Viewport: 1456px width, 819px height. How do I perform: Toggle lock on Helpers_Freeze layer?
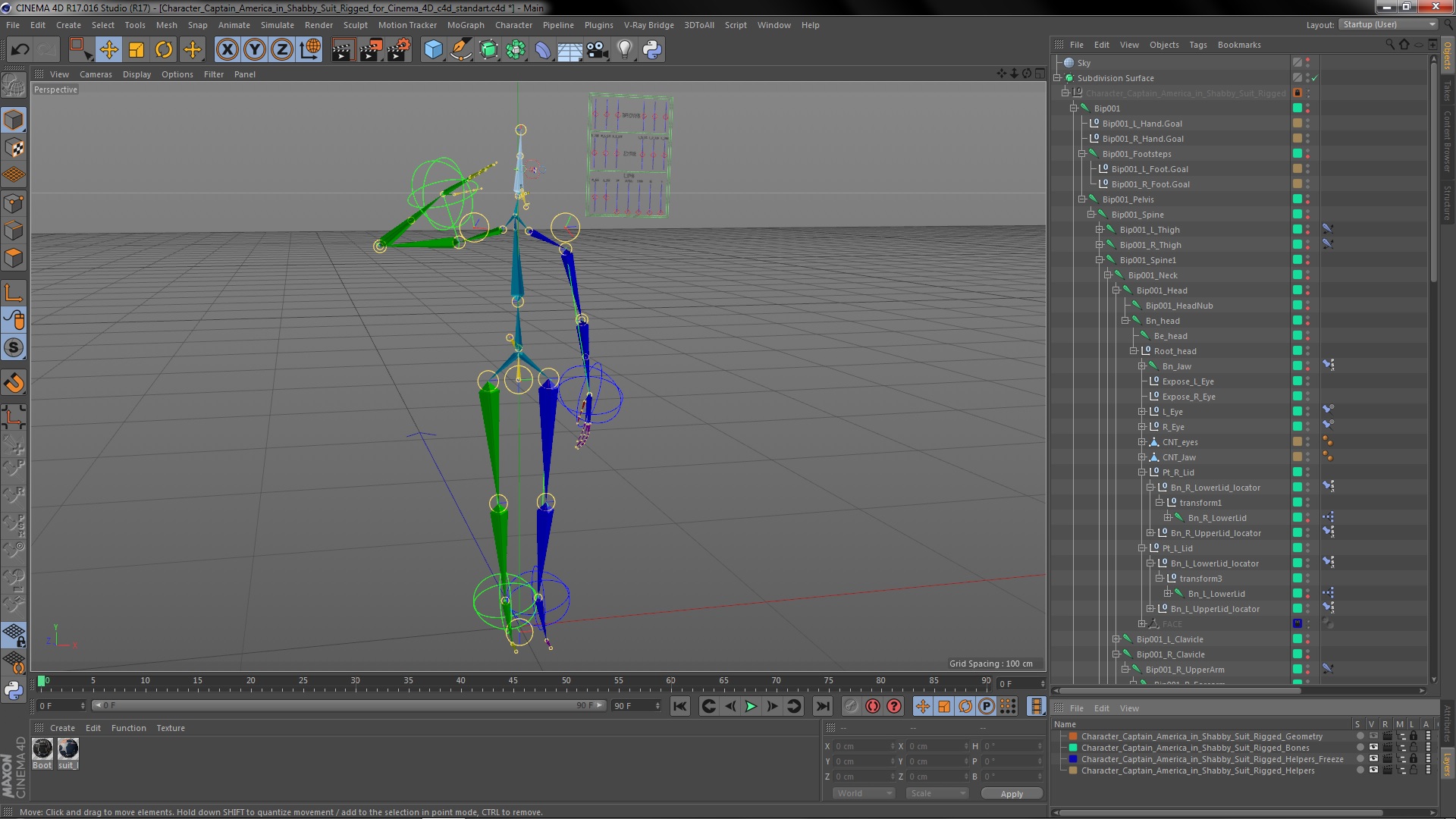pos(1414,759)
